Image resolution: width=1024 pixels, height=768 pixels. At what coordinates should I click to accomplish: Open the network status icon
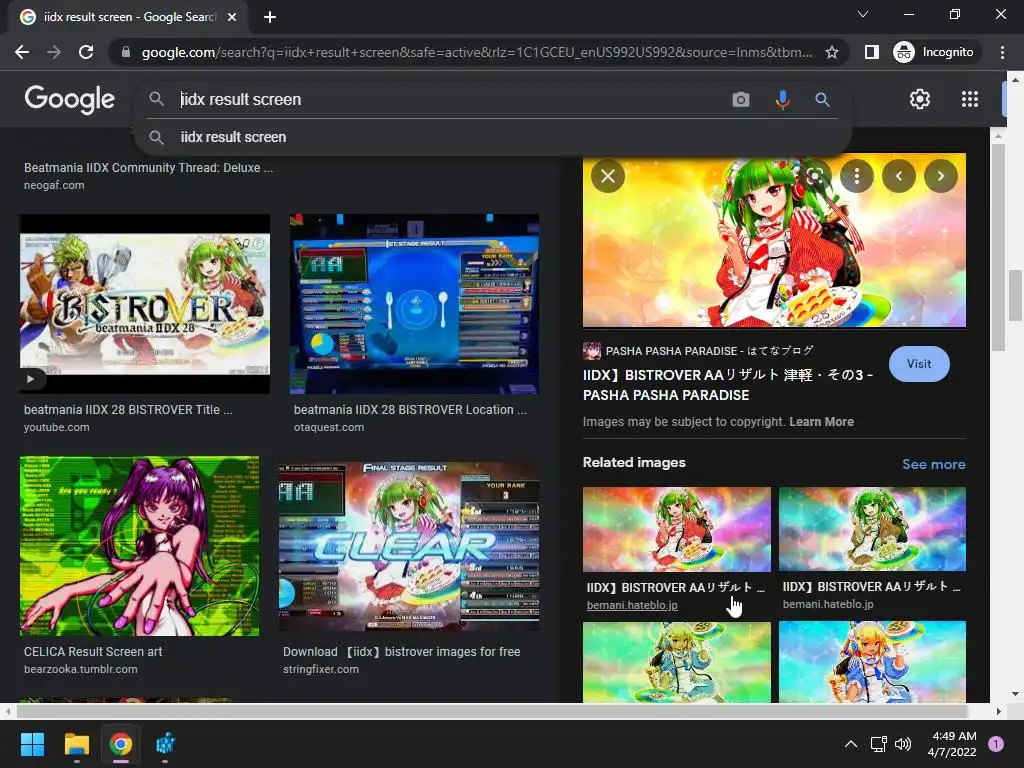878,744
